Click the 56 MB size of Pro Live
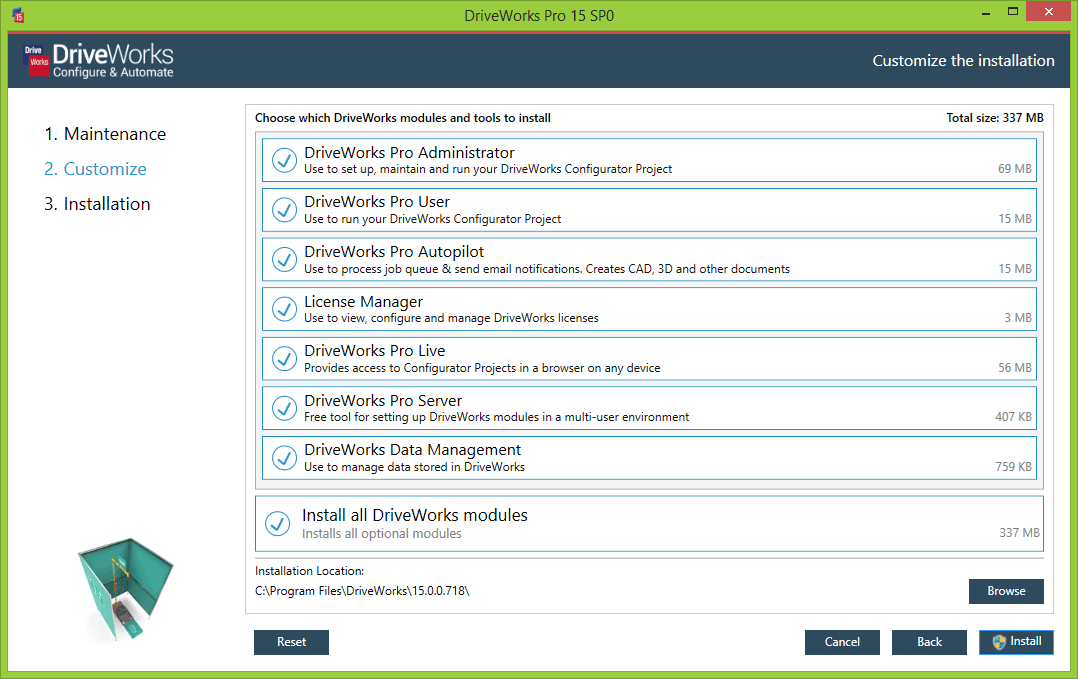The width and height of the screenshot is (1078, 679). [x=1015, y=368]
